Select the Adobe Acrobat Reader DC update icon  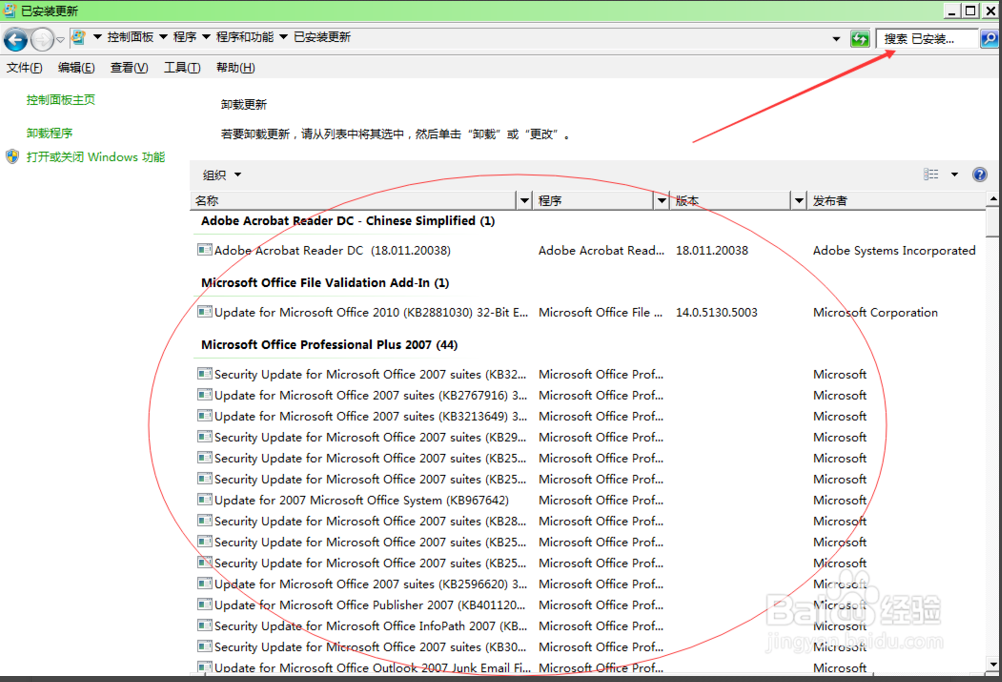coord(205,250)
